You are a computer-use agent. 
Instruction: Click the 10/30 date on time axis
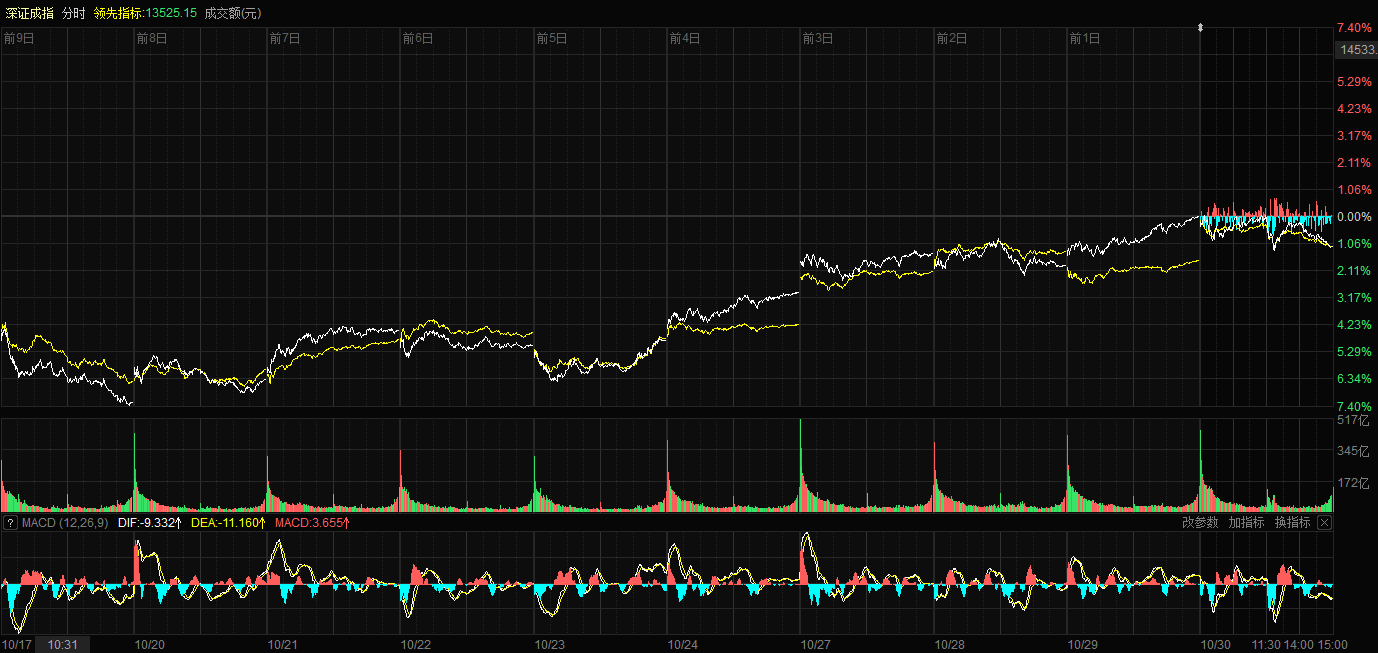1215,645
